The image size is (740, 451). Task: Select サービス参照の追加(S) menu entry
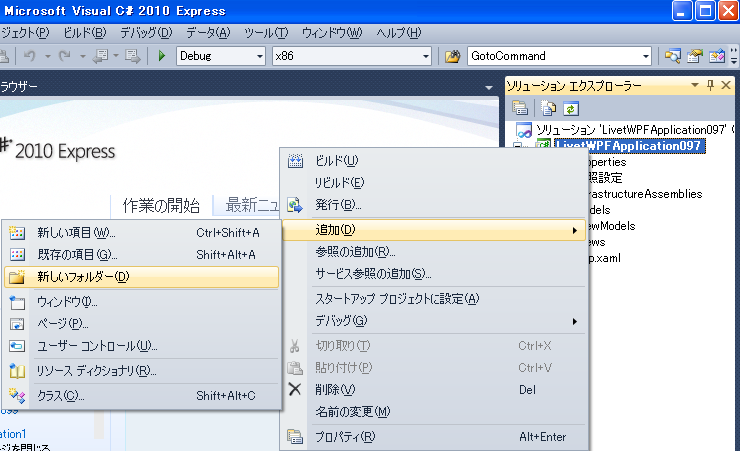pyautogui.click(x=434, y=274)
